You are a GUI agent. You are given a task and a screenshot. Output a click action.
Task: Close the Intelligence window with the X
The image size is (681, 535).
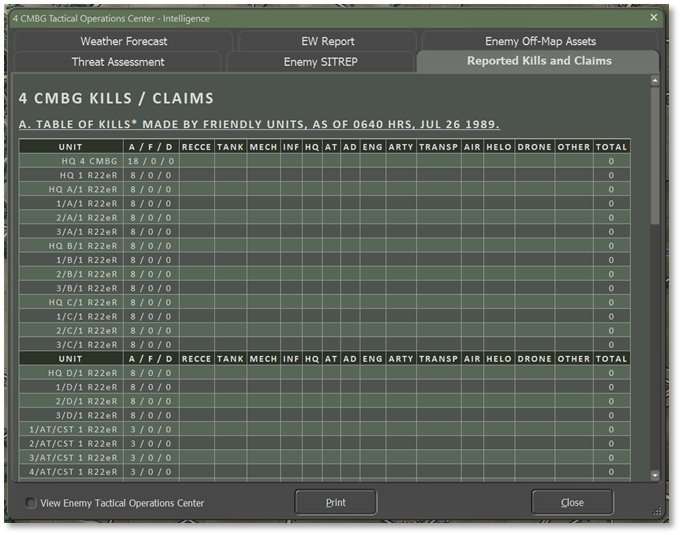coord(654,17)
